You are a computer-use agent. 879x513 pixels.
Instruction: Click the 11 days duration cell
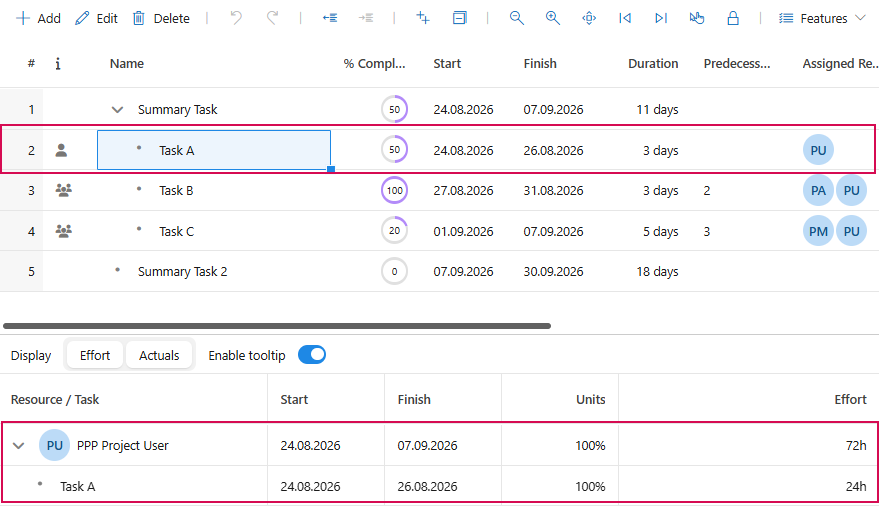pyautogui.click(x=657, y=110)
